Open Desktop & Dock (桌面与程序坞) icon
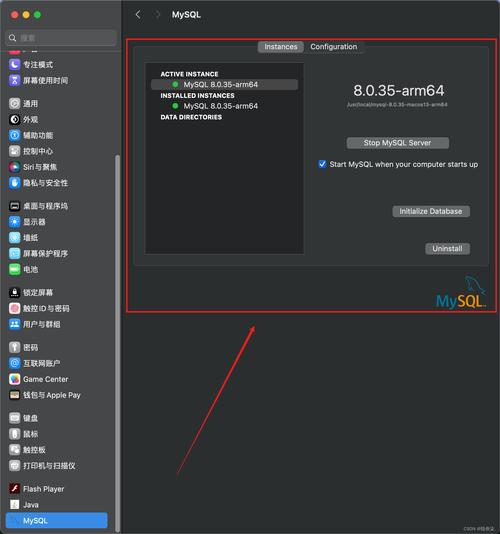The height and width of the screenshot is (534, 500). pyautogui.click(x=14, y=206)
